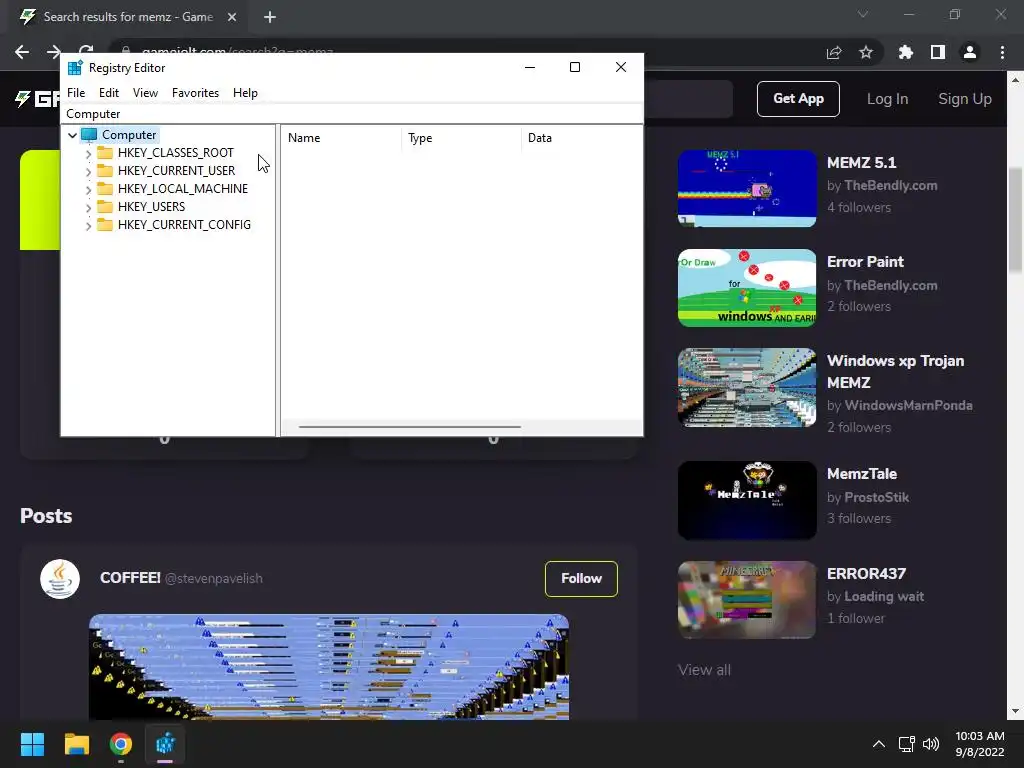1024x768 pixels.
Task: Click the MemzTale title link
Action: pos(862,474)
